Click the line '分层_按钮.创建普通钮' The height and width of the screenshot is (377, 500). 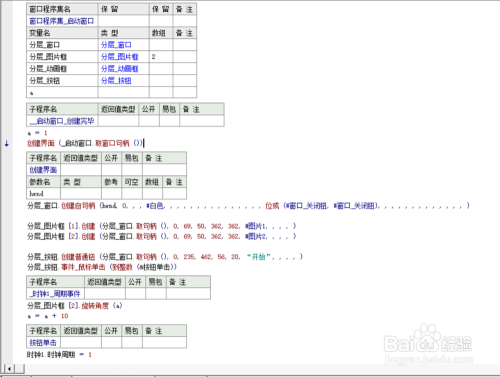pyautogui.click(x=165, y=257)
